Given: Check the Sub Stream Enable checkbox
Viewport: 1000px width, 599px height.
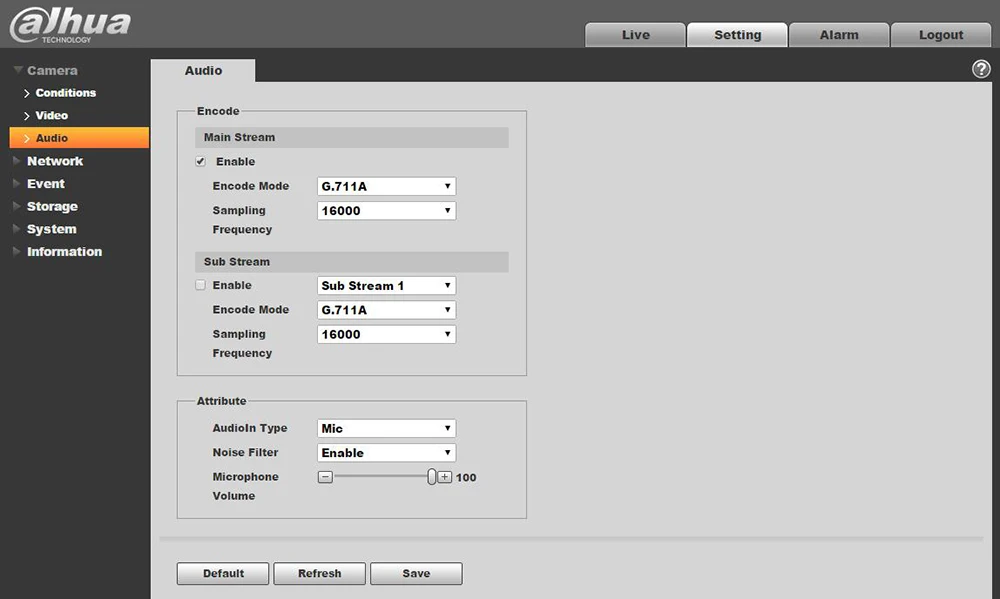Looking at the screenshot, I should pyautogui.click(x=200, y=285).
